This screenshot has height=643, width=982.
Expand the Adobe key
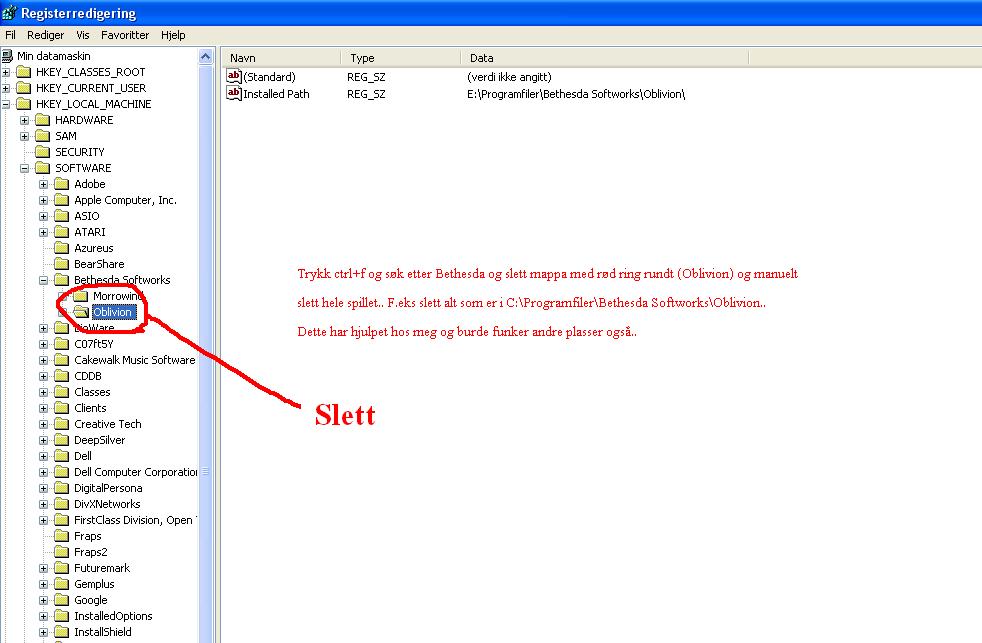tap(43, 184)
